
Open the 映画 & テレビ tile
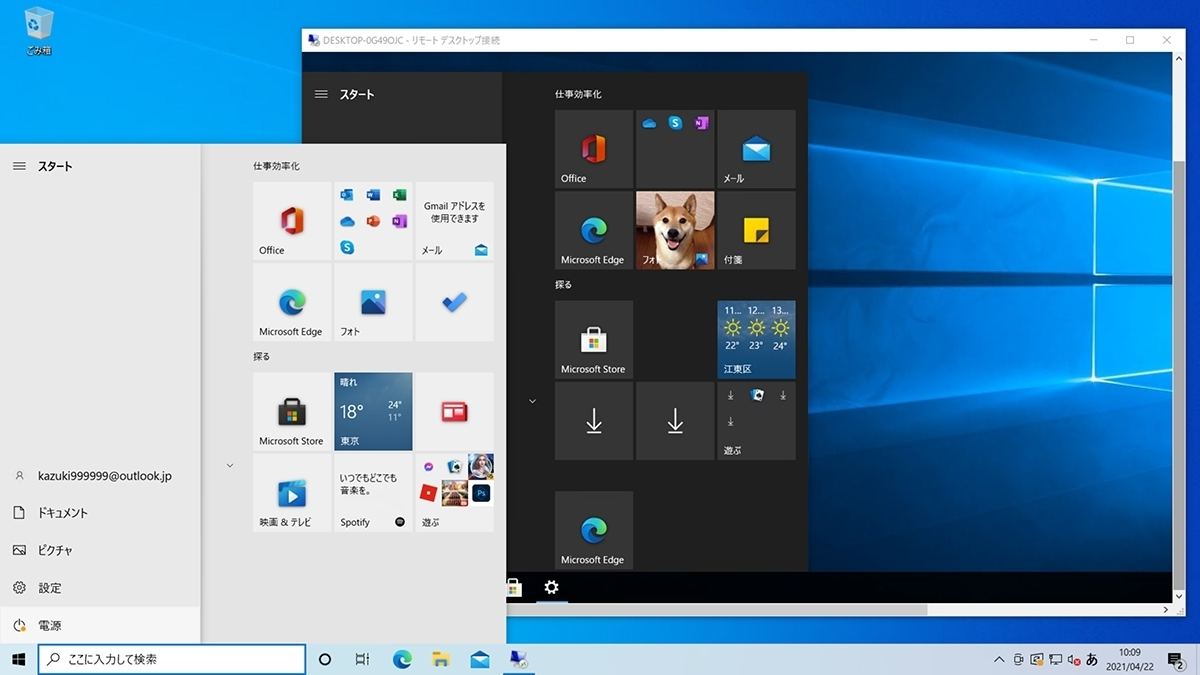pyautogui.click(x=292, y=493)
